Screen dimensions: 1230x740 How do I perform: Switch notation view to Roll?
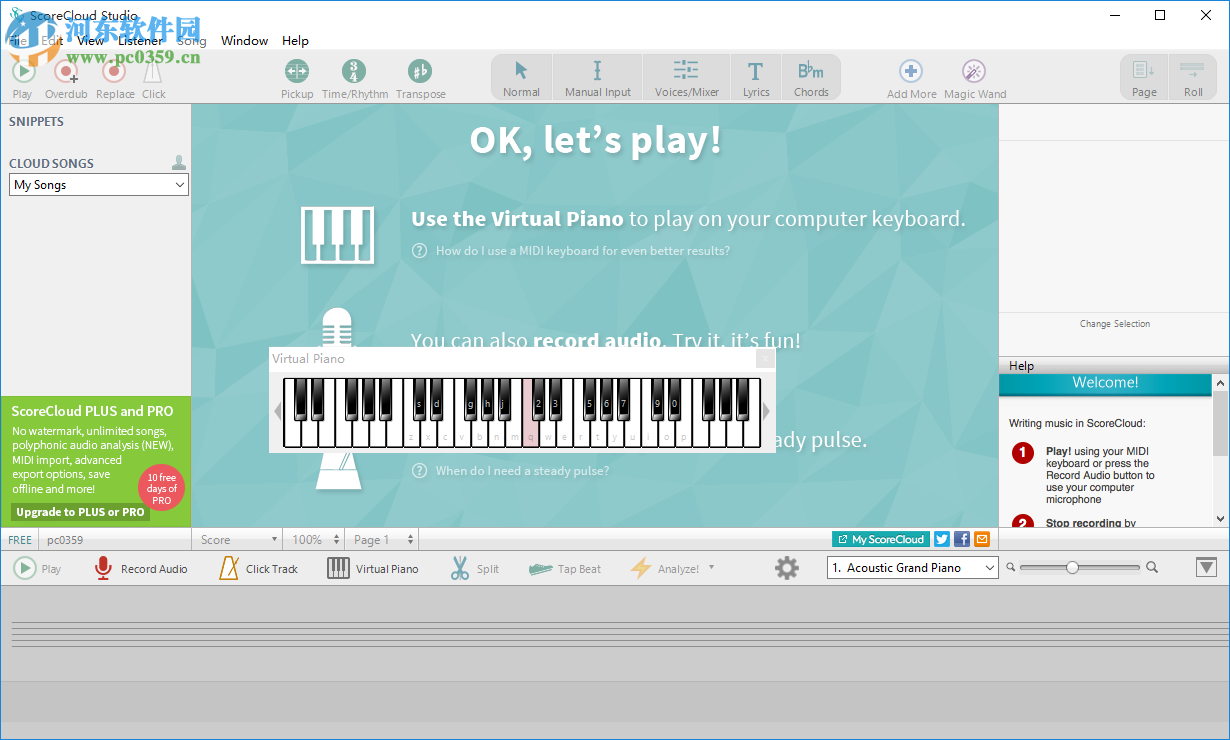pos(1192,77)
